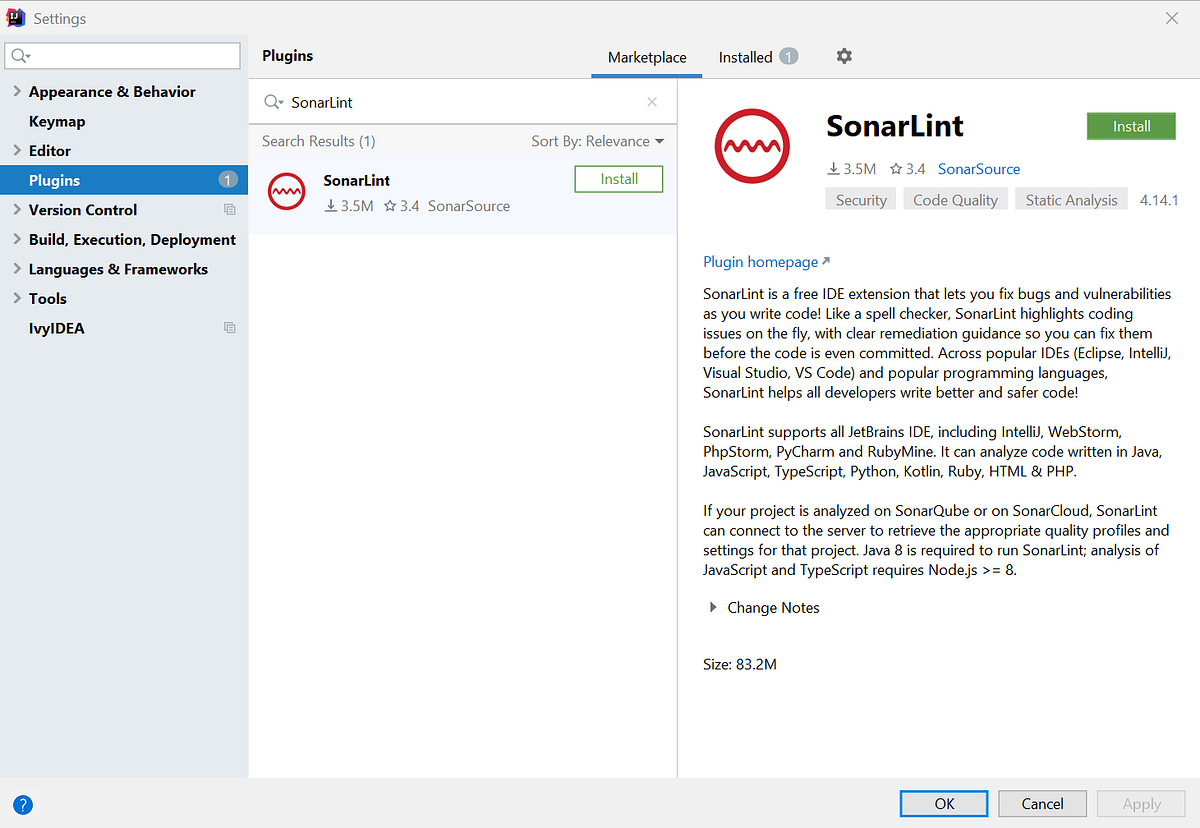Viewport: 1200px width, 828px height.
Task: Expand the Tools settings section
Action: pos(17,298)
